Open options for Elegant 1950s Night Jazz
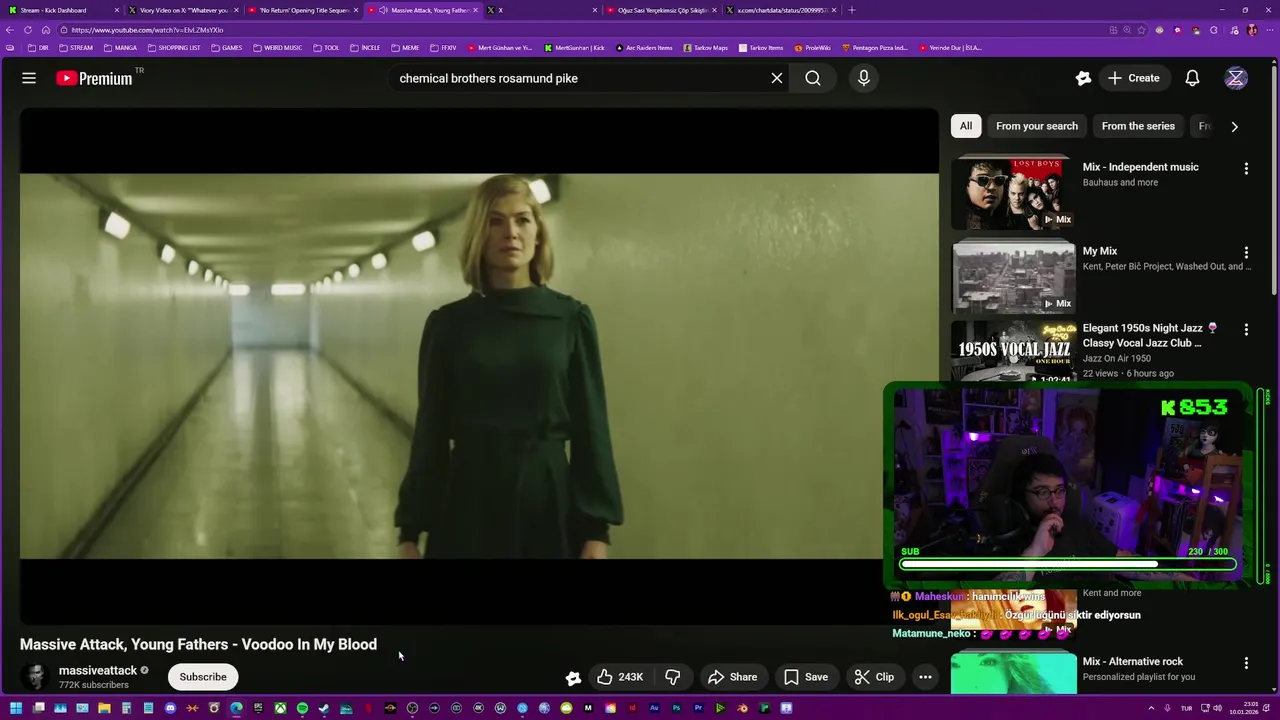 [1246, 330]
